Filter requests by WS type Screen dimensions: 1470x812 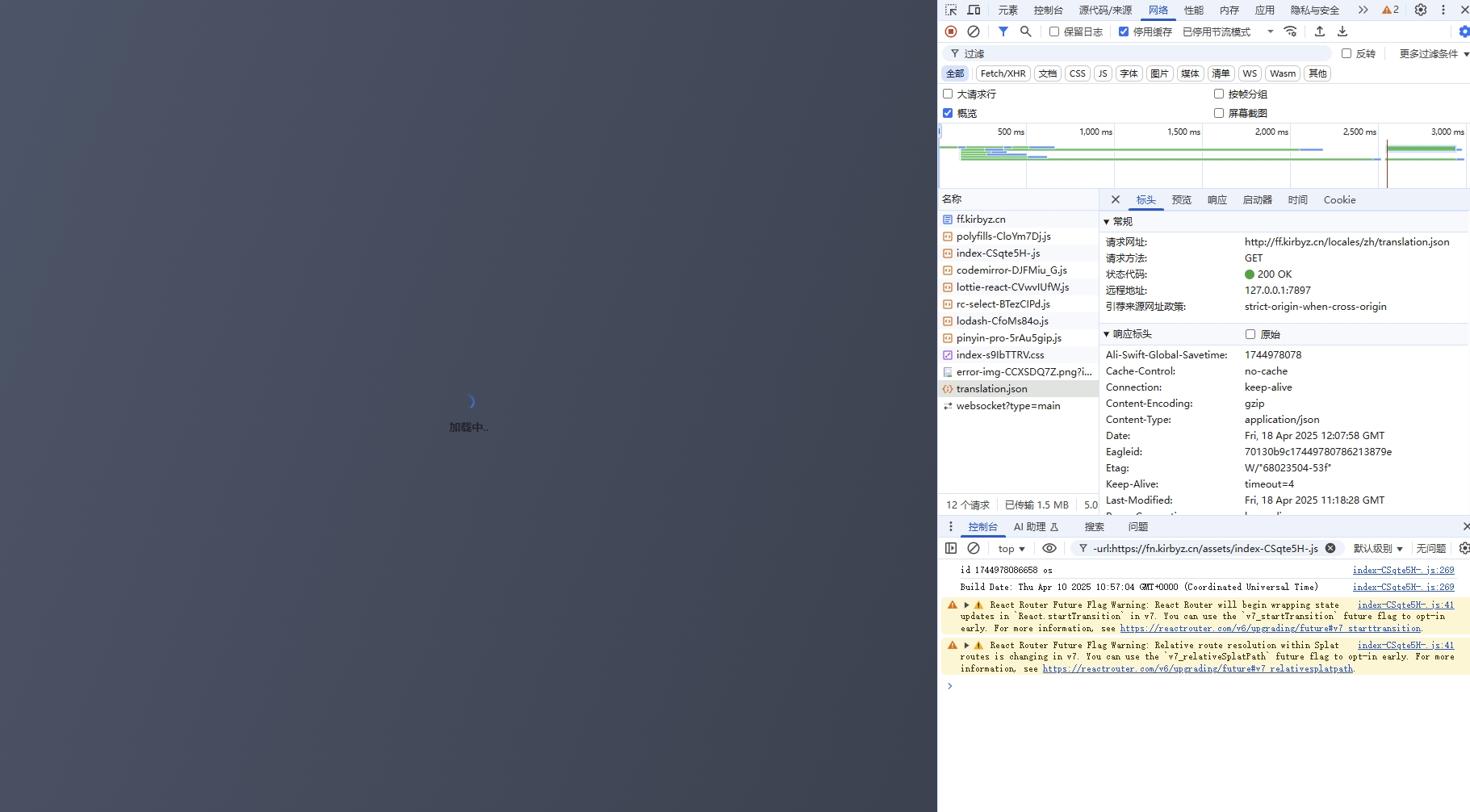[1250, 73]
